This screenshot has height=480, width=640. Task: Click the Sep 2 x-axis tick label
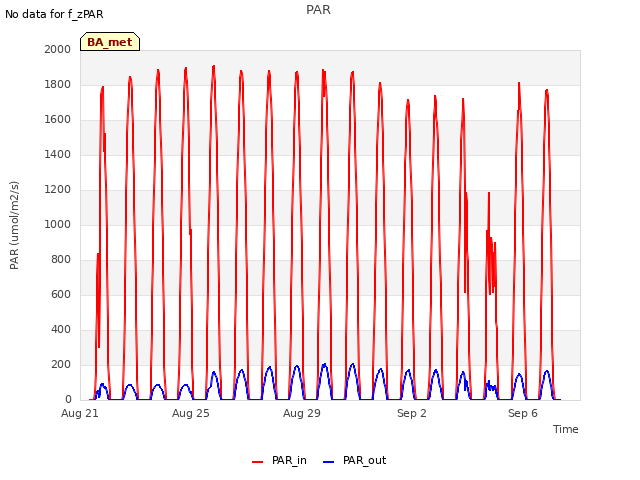412,413
